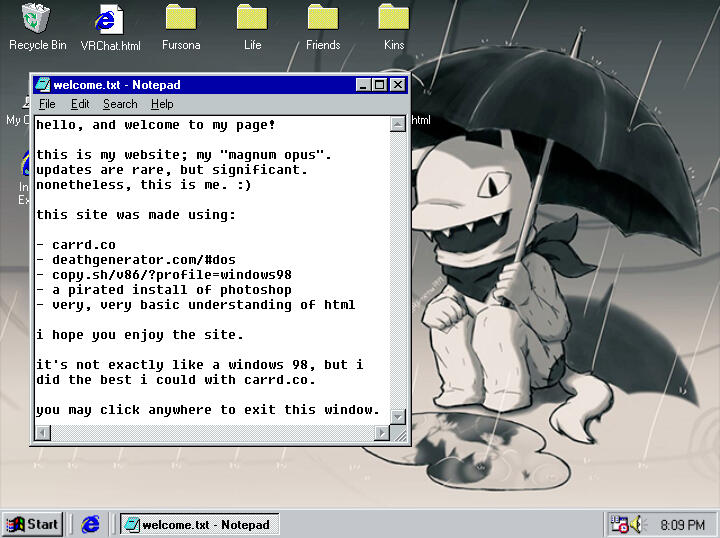Click the horizontal scrollbar right arrow
The width and height of the screenshot is (720, 538).
click(381, 433)
